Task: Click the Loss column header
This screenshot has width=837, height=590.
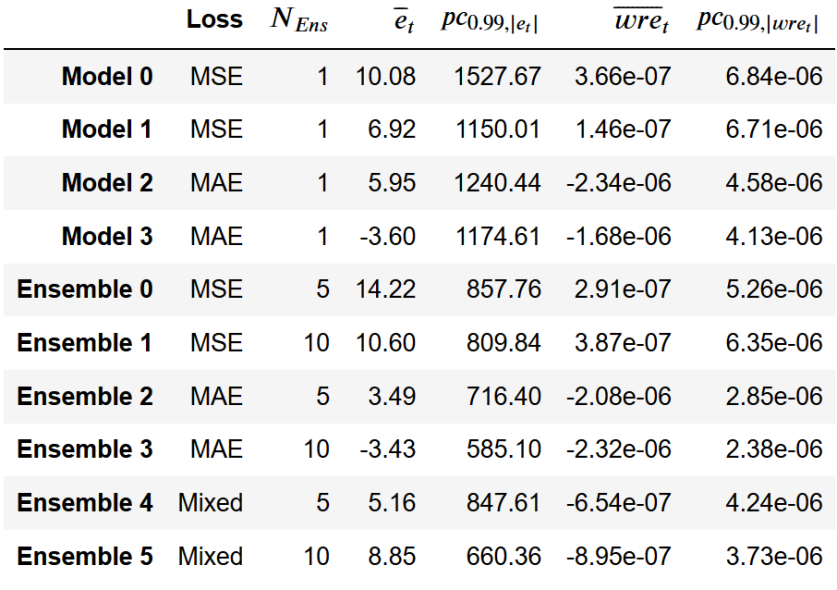Action: pos(214,20)
